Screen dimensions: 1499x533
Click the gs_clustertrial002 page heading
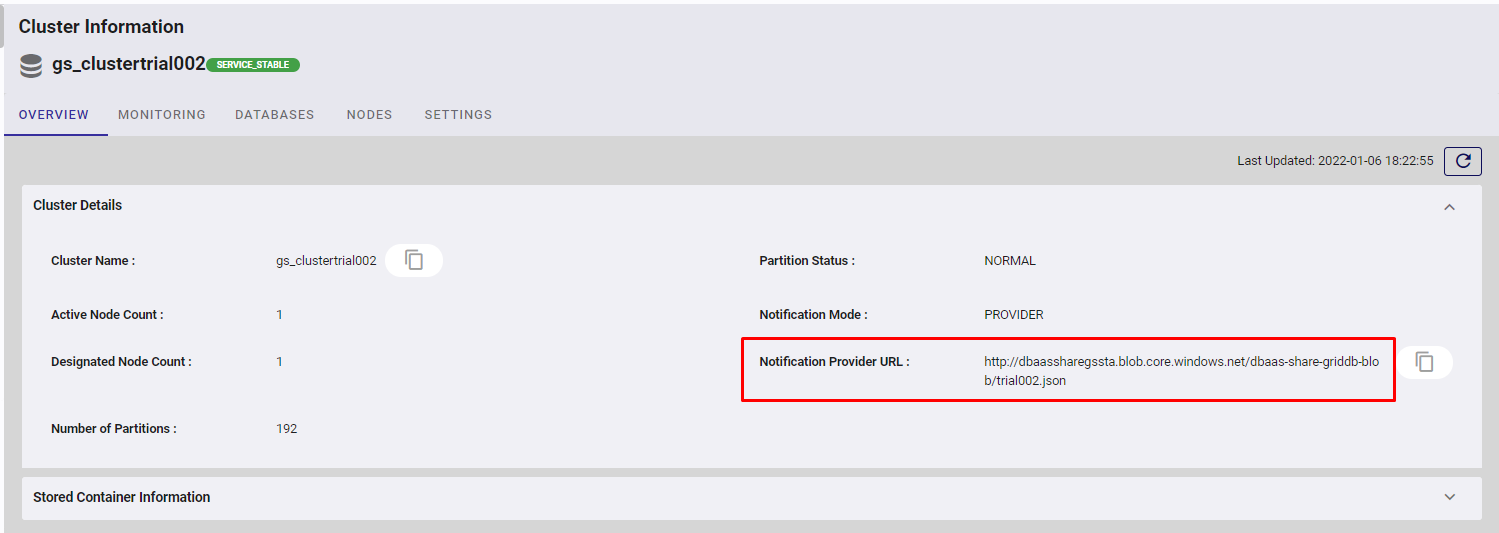(x=128, y=65)
